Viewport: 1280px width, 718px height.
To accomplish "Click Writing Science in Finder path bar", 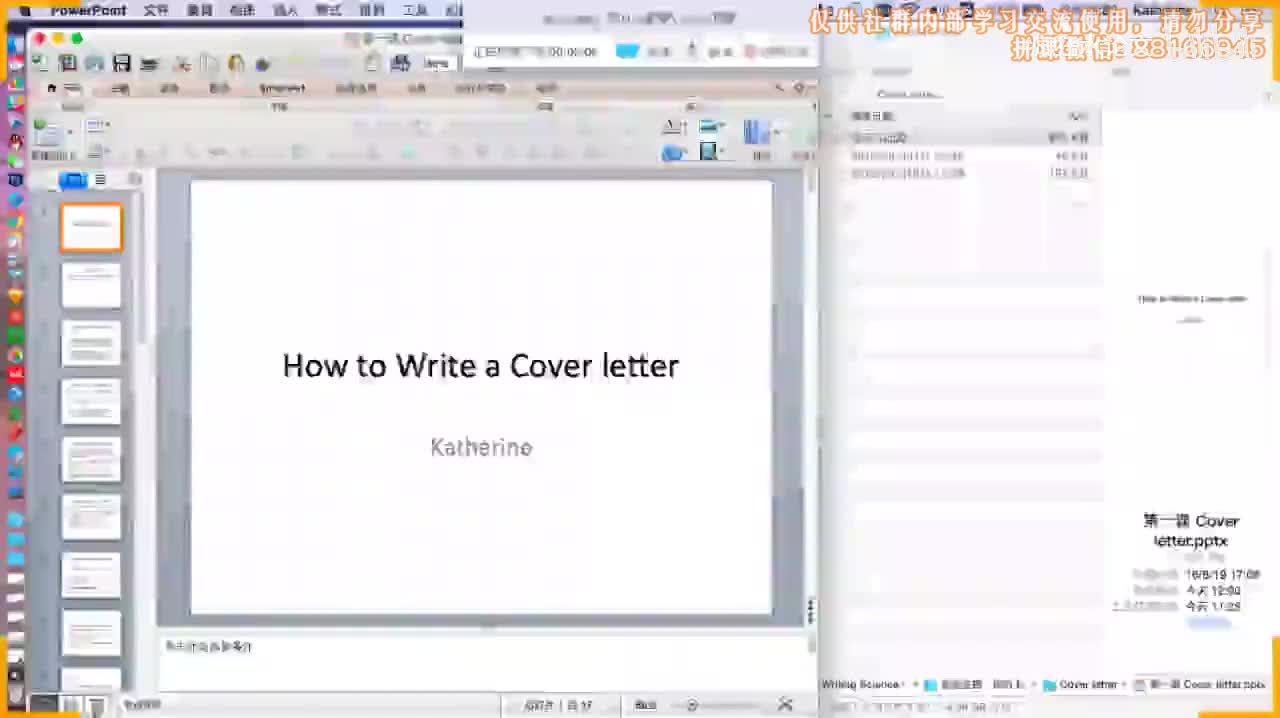I will pos(861,685).
